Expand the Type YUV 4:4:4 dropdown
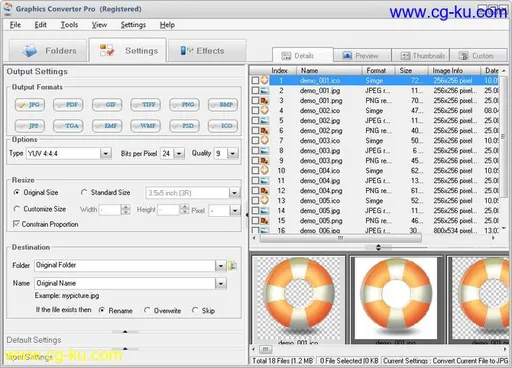Screen dimensions: 512x368 click(105, 153)
